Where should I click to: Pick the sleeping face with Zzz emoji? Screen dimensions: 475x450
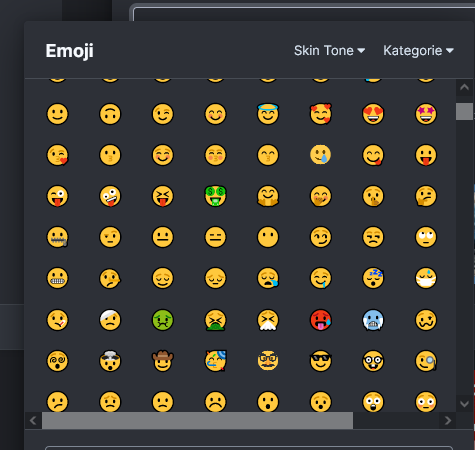pyautogui.click(x=373, y=278)
